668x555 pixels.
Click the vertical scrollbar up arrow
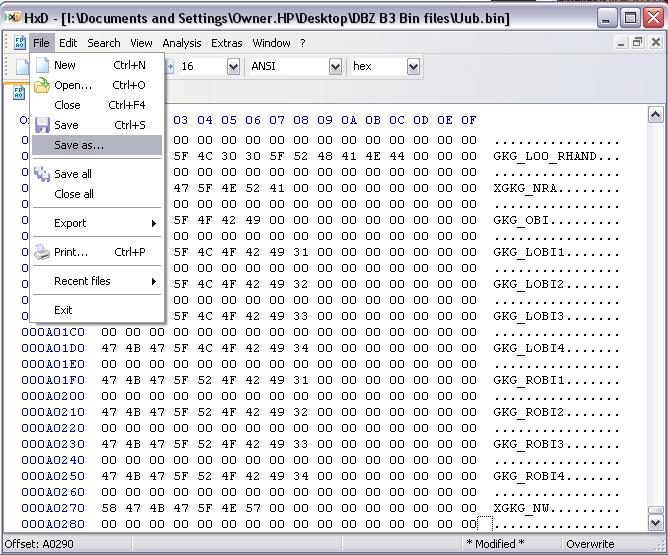[655, 115]
